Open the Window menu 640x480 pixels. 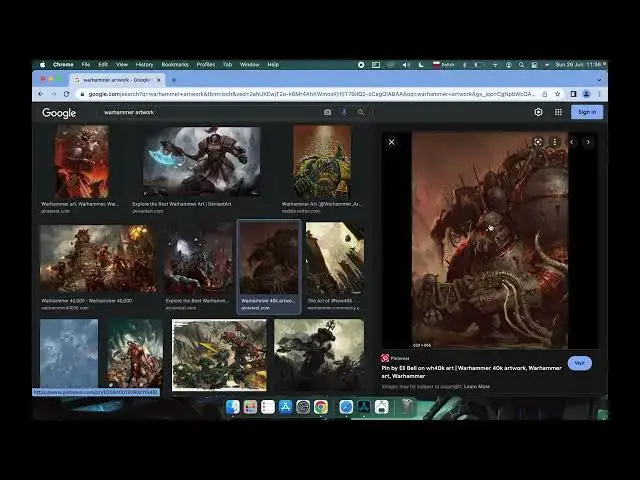click(249, 64)
